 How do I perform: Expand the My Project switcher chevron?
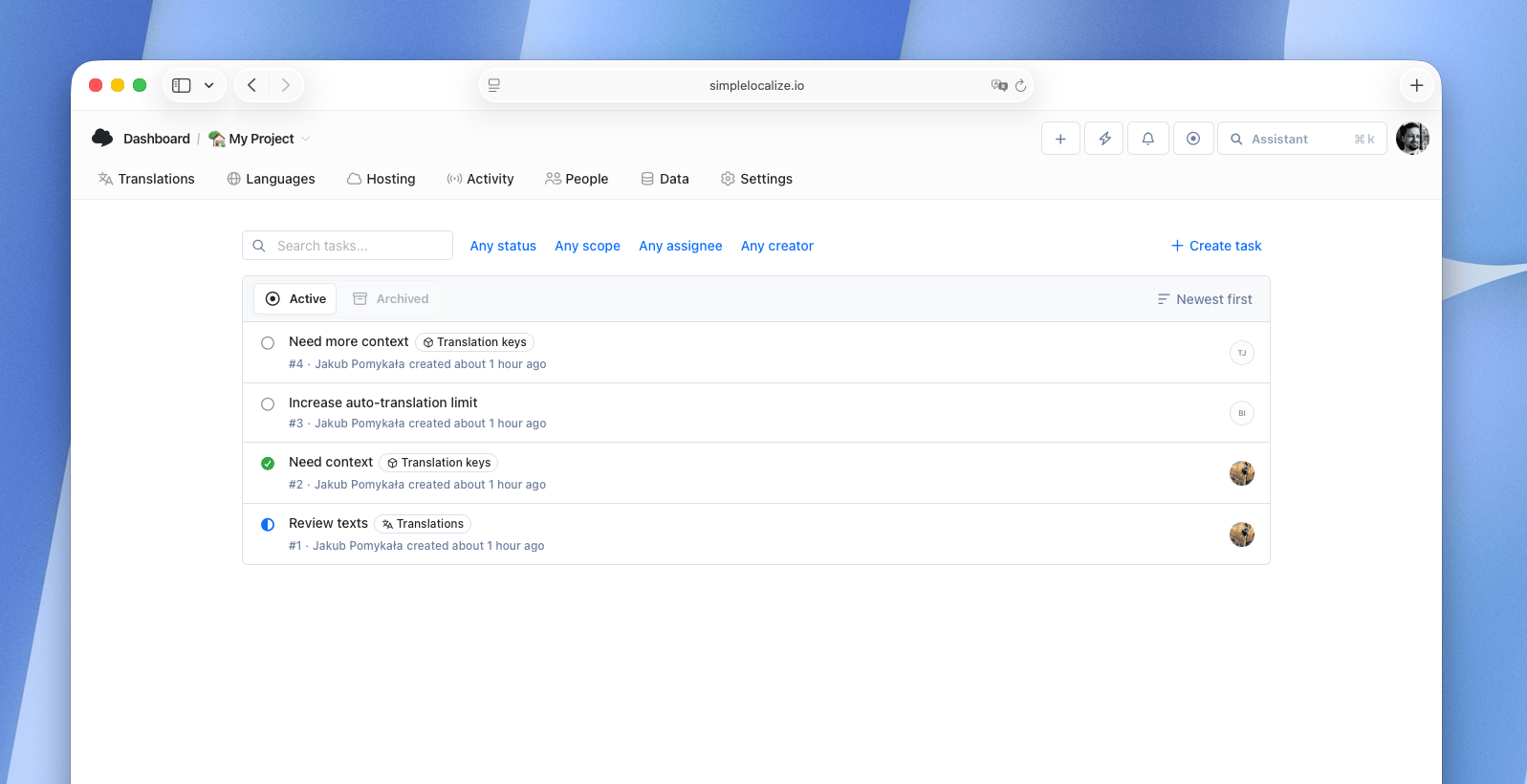click(306, 139)
